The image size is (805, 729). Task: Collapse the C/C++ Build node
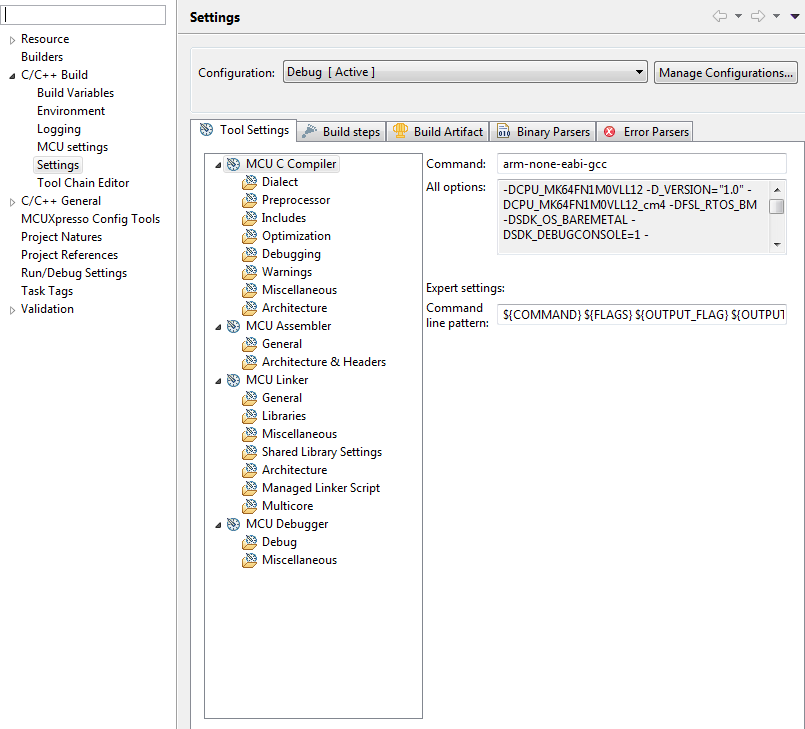coord(12,76)
